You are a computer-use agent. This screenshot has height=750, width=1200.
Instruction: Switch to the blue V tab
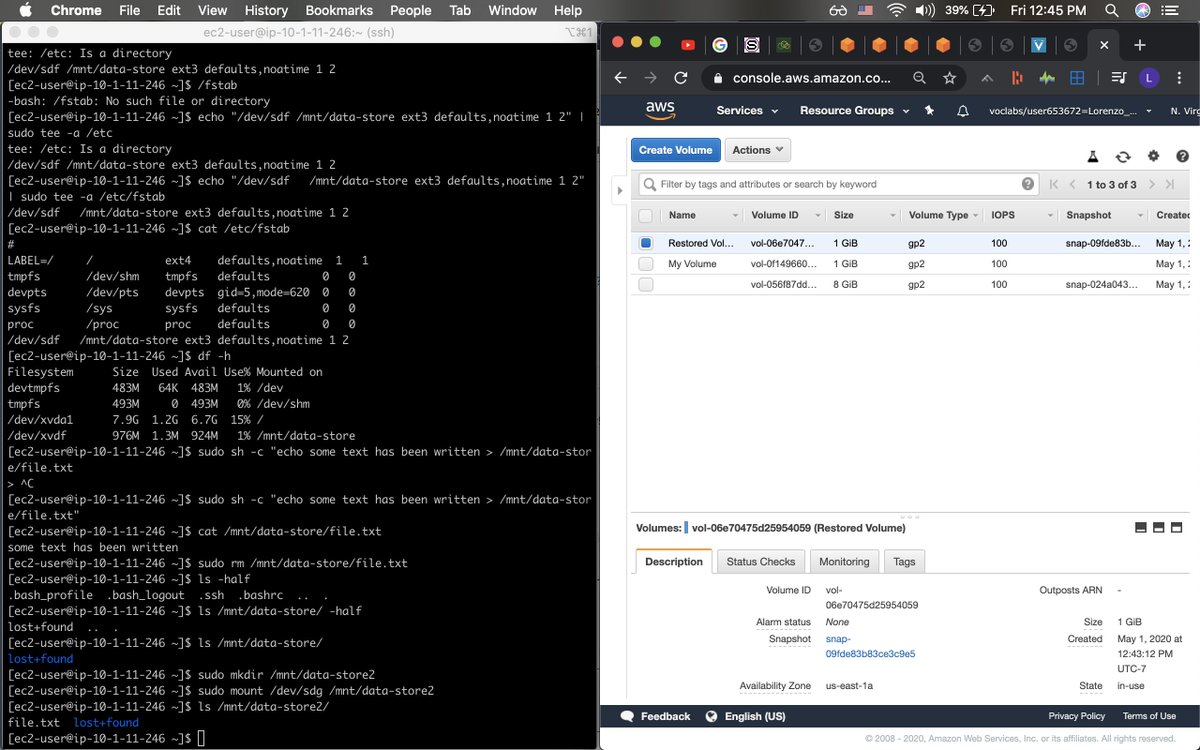pyautogui.click(x=1039, y=45)
